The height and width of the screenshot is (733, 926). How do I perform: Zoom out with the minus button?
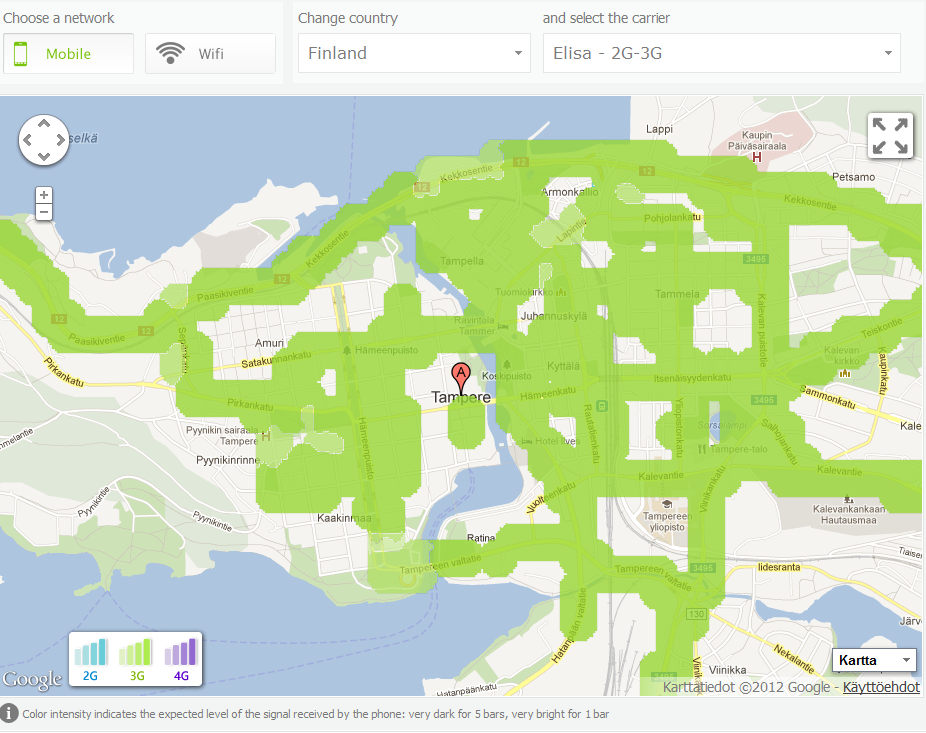pos(44,212)
